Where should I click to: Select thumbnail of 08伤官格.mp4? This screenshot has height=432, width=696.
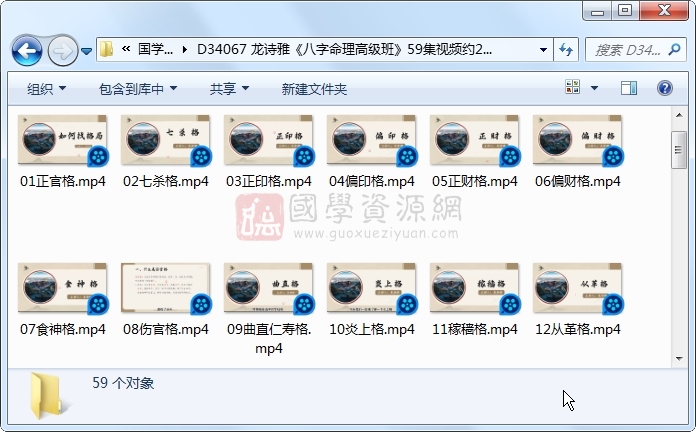click(166, 289)
